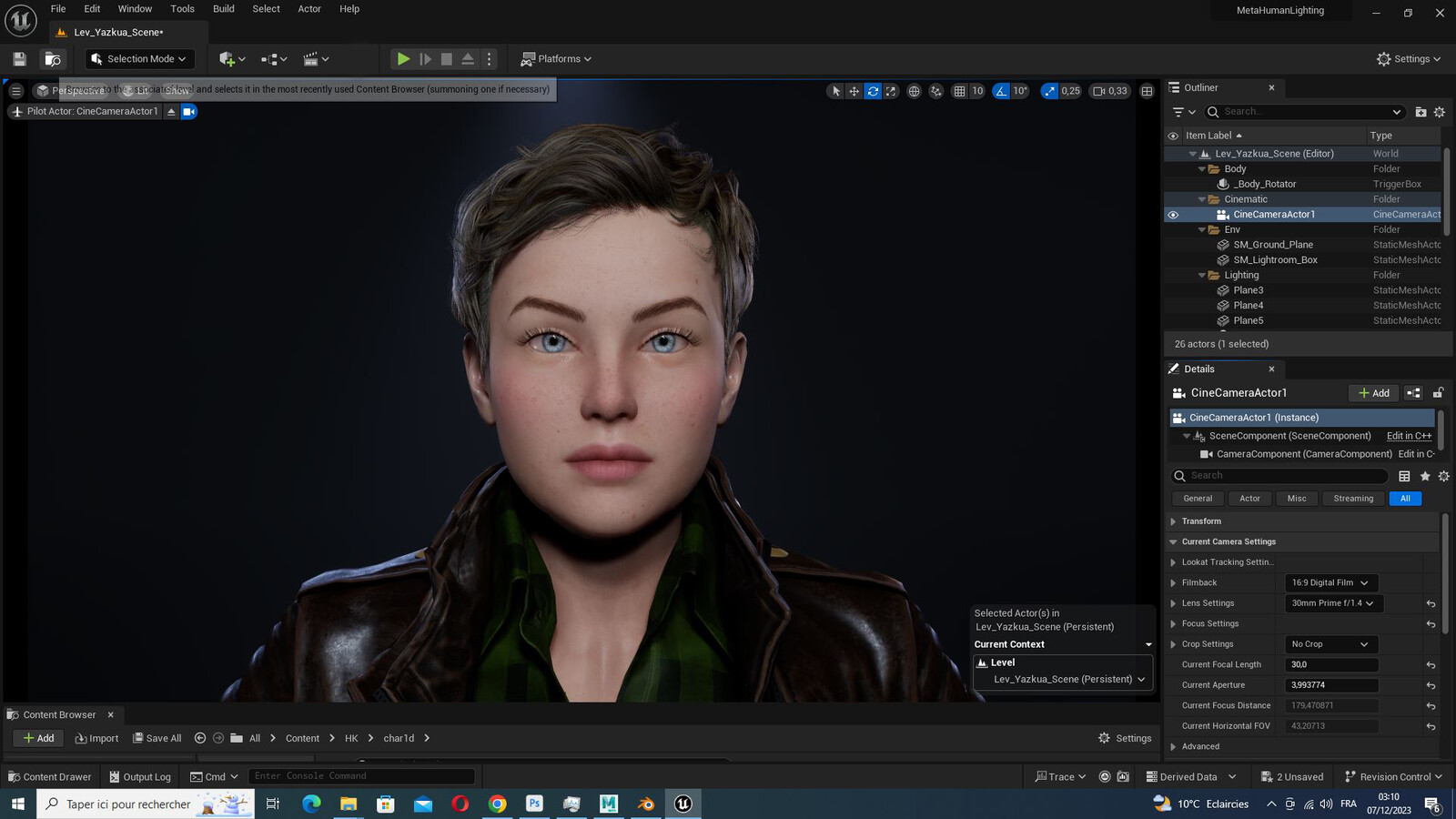Screen dimensions: 1456x819
Task: Open Selection Mode dropdown
Action: point(140,59)
